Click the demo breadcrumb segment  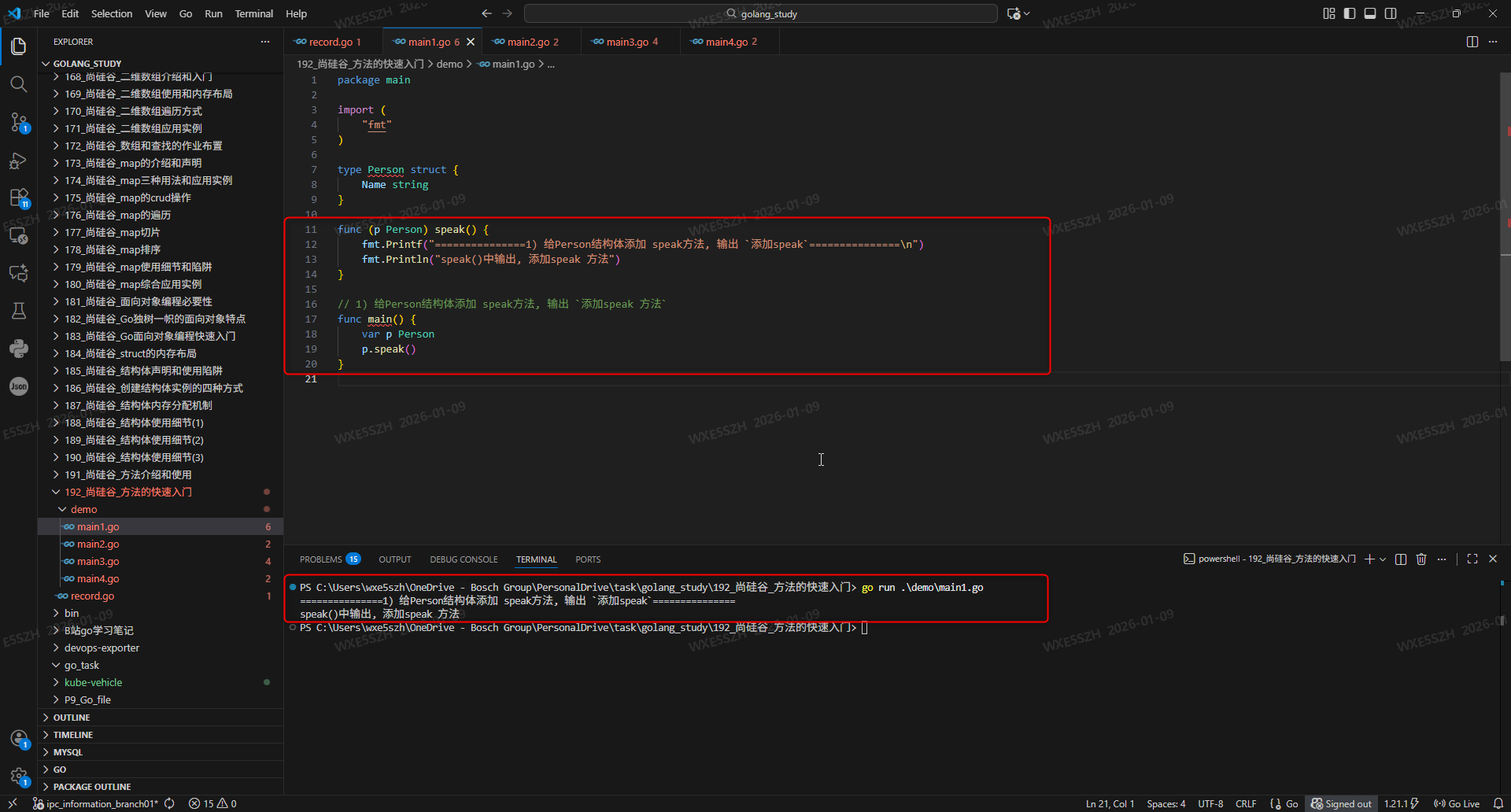click(x=449, y=64)
